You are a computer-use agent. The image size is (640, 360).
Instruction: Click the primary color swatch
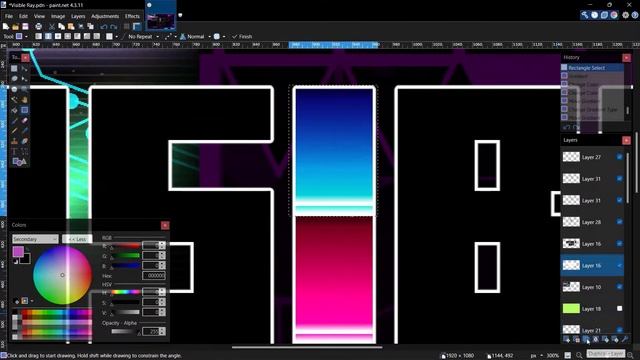click(x=18, y=251)
